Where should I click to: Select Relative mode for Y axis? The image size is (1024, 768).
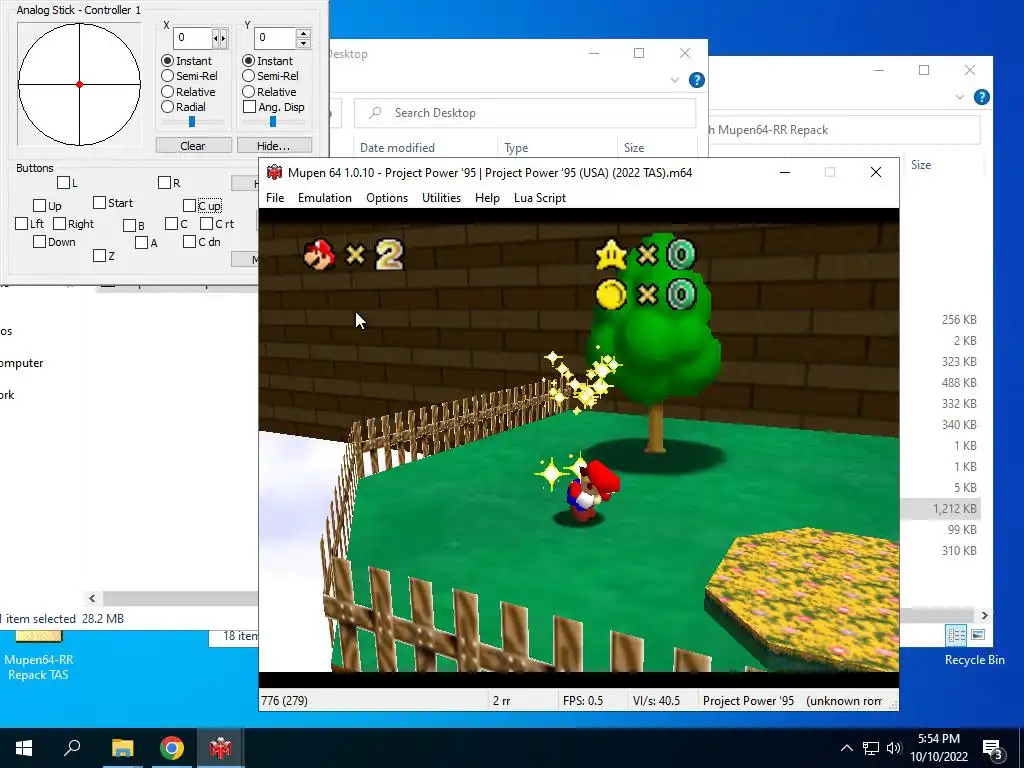(x=248, y=91)
